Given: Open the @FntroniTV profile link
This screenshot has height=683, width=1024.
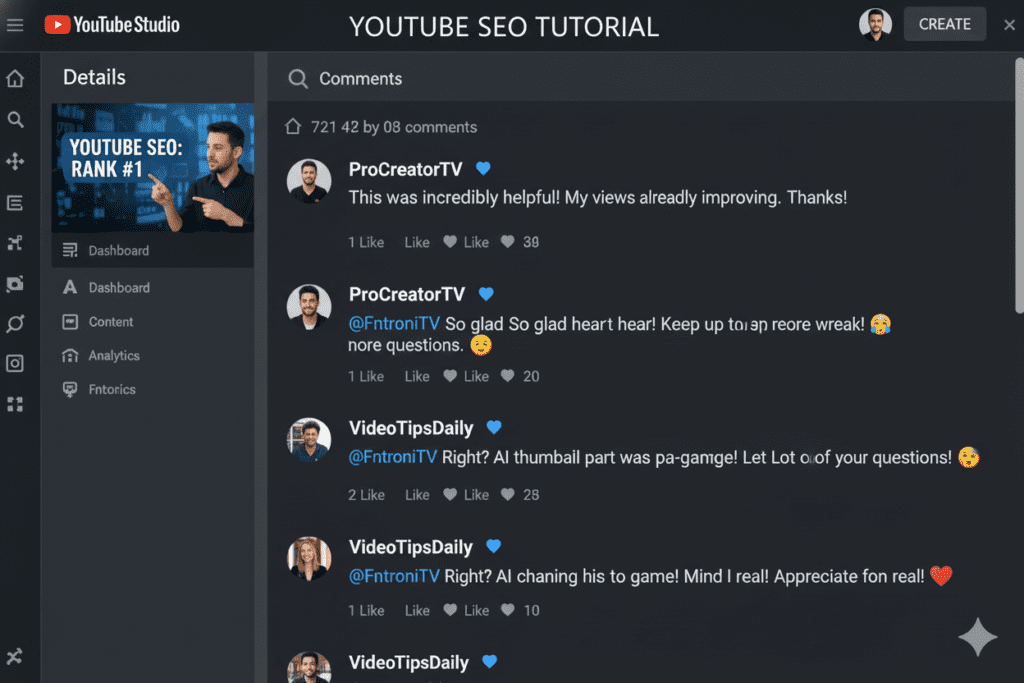Looking at the screenshot, I should point(392,323).
